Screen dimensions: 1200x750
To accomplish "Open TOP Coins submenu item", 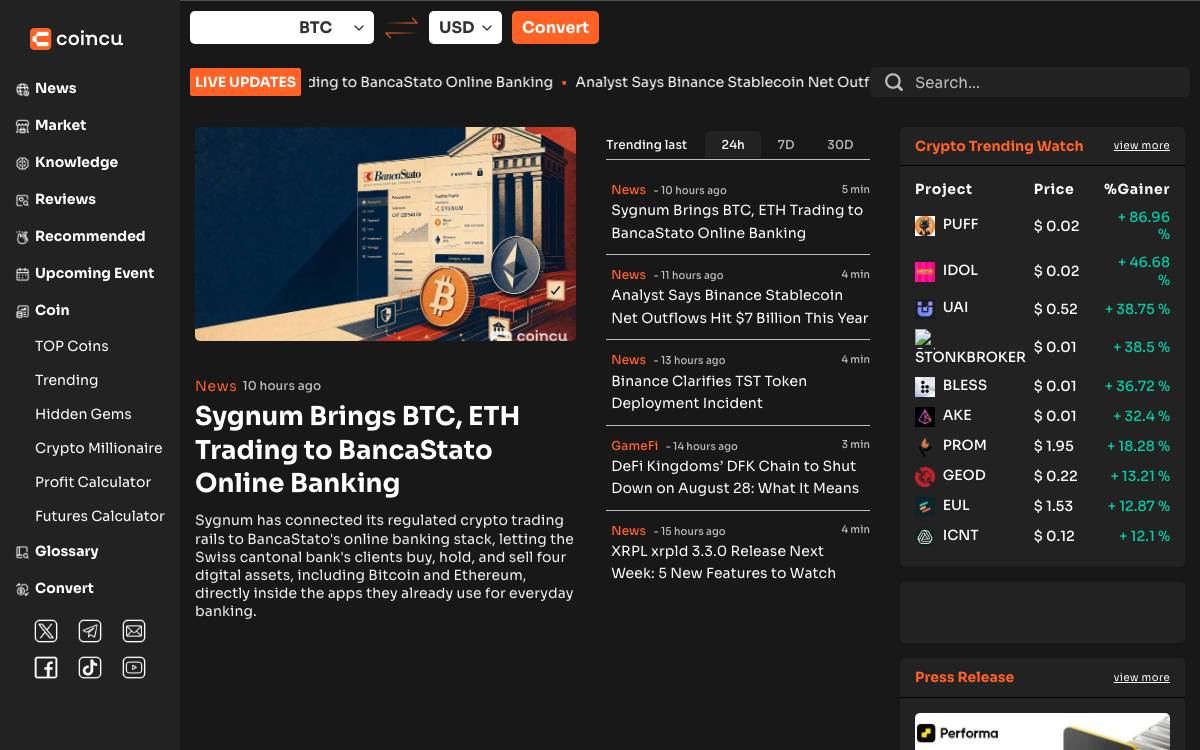I will pos(72,346).
